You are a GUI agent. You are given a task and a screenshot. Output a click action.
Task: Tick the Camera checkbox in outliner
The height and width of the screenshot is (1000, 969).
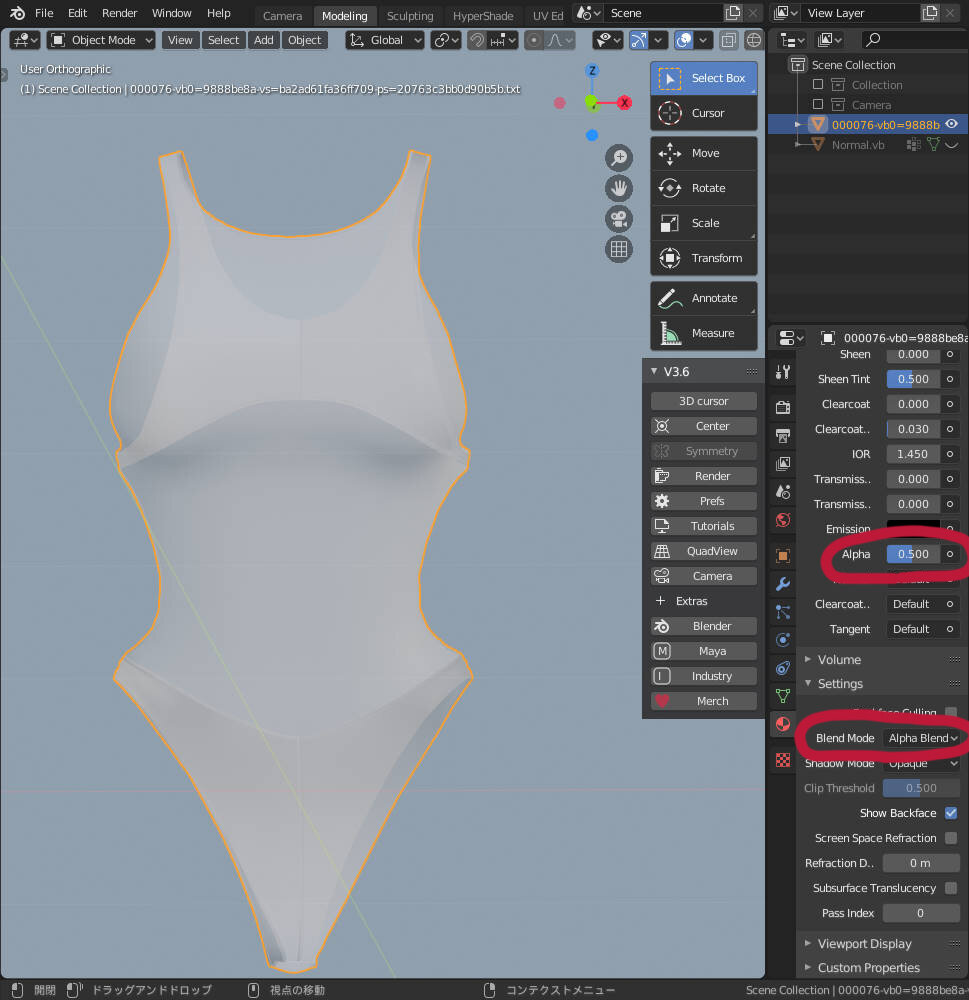click(x=818, y=105)
